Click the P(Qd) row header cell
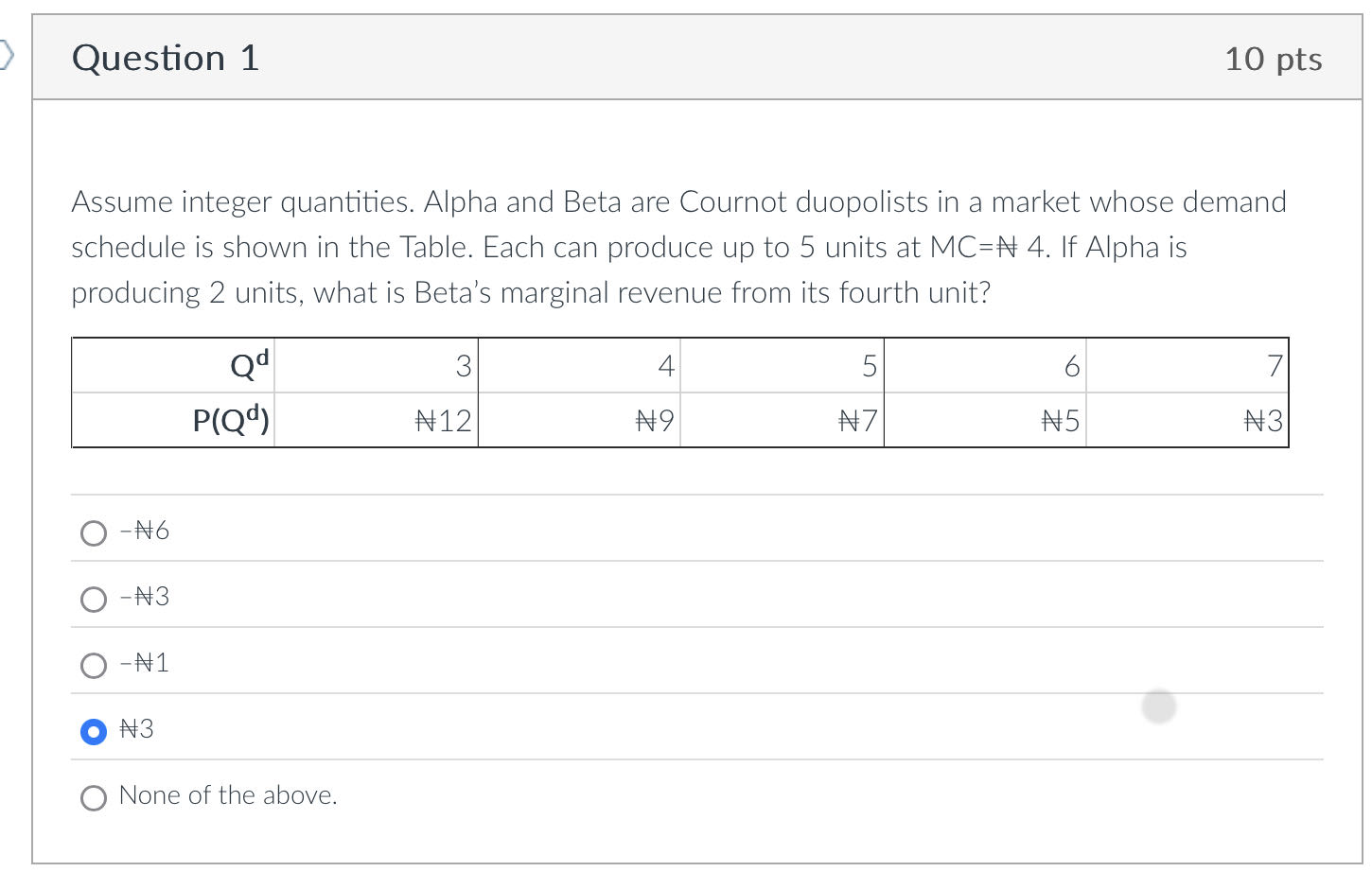The height and width of the screenshot is (889, 1372). pos(232,420)
